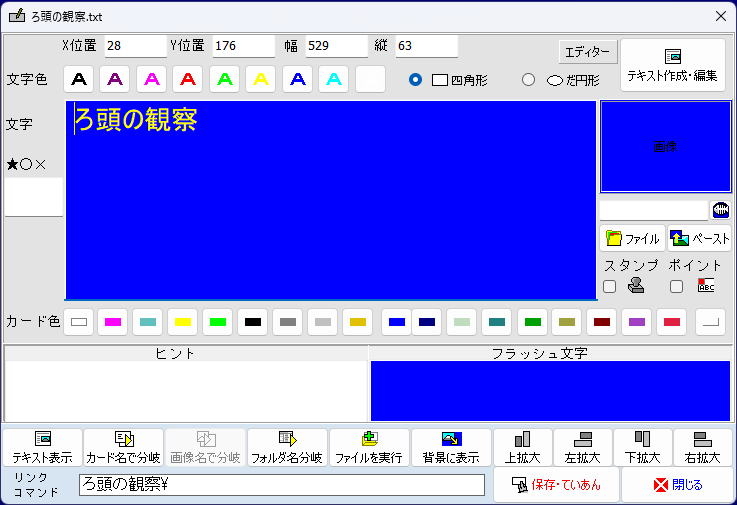This screenshot has width=737, height=505.
Task: Enable the ポイント checkbox
Action: (676, 287)
